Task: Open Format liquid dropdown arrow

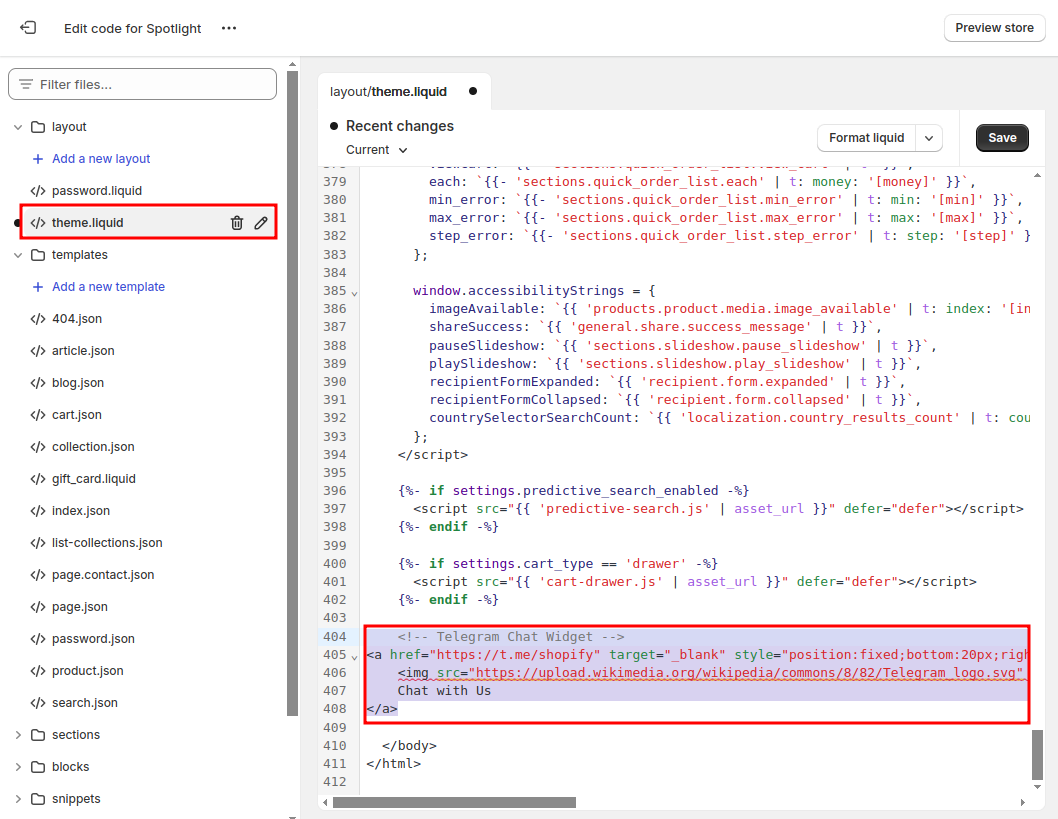Action: click(929, 138)
